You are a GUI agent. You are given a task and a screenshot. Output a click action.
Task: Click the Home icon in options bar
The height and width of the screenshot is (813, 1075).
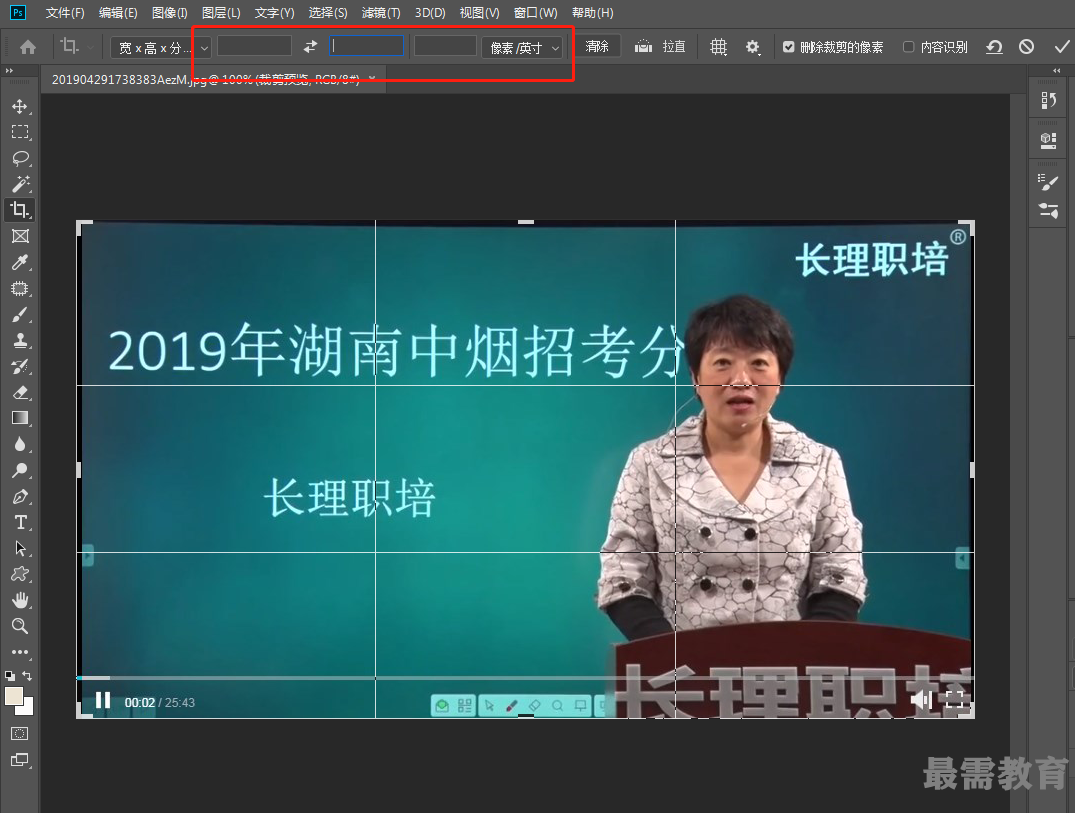28,47
